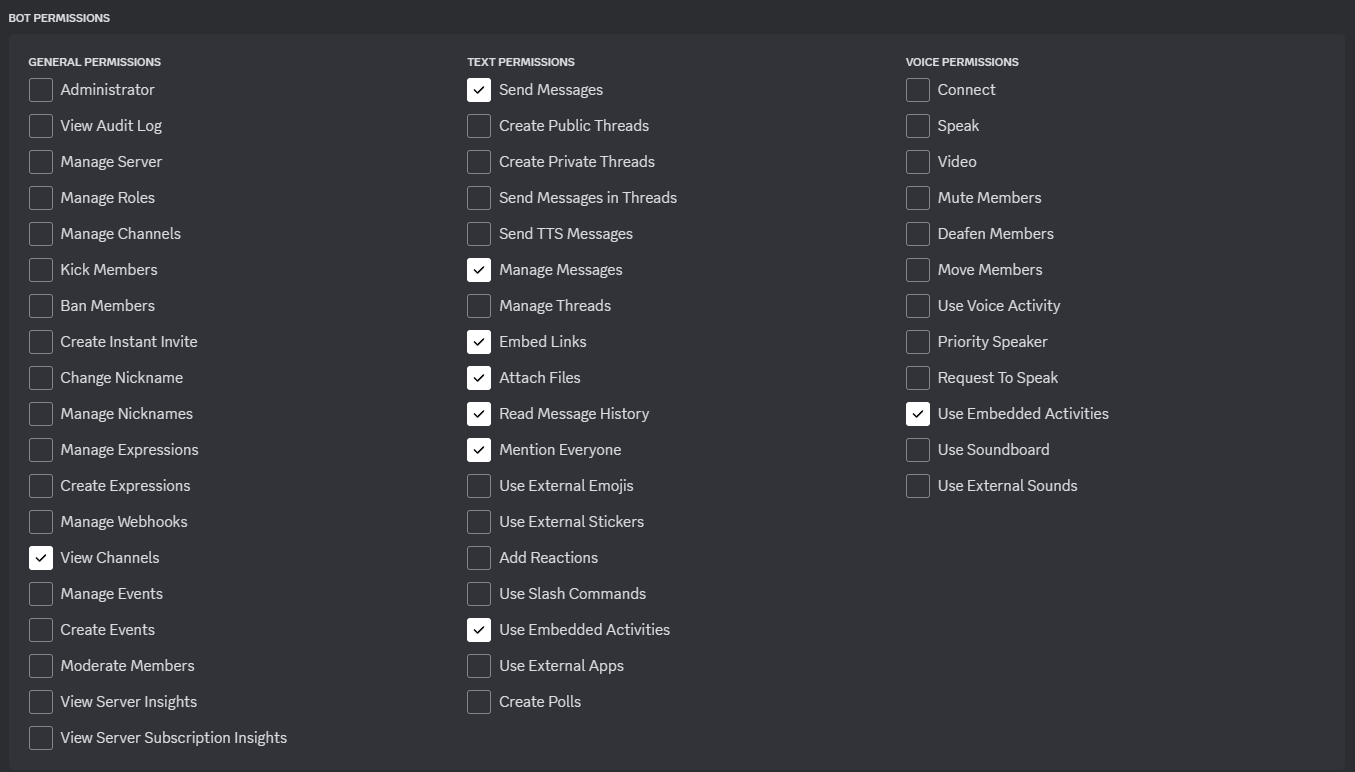Disable Use Embedded Activities in Voice Permissions
1355x772 pixels.
click(917, 413)
